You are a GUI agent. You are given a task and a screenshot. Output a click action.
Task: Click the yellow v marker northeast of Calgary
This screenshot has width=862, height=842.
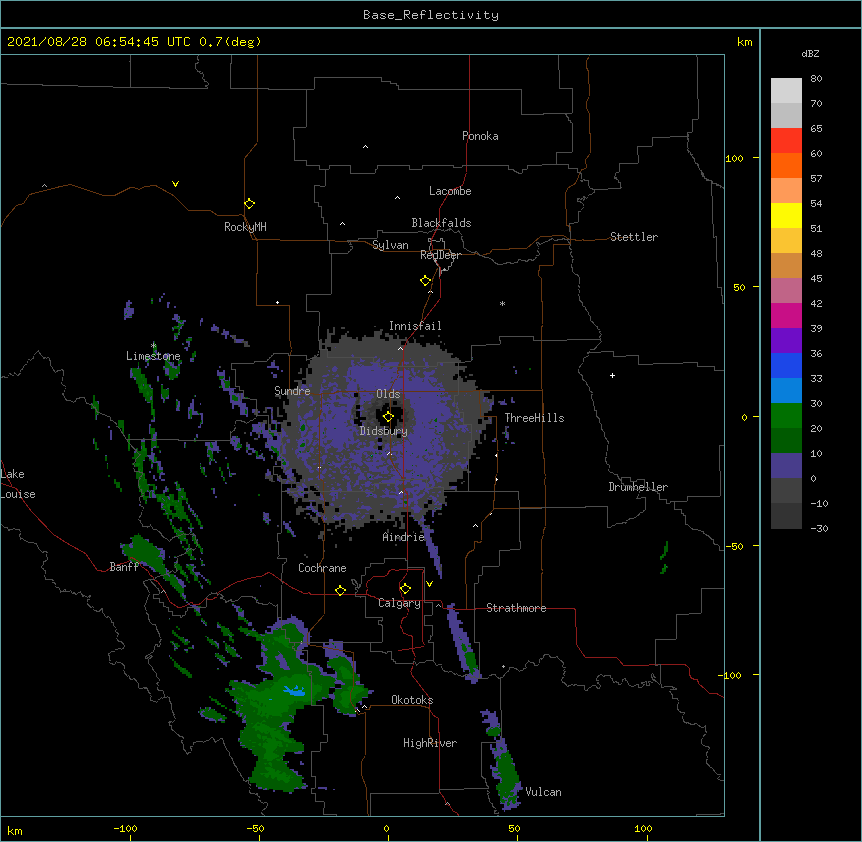[x=429, y=584]
